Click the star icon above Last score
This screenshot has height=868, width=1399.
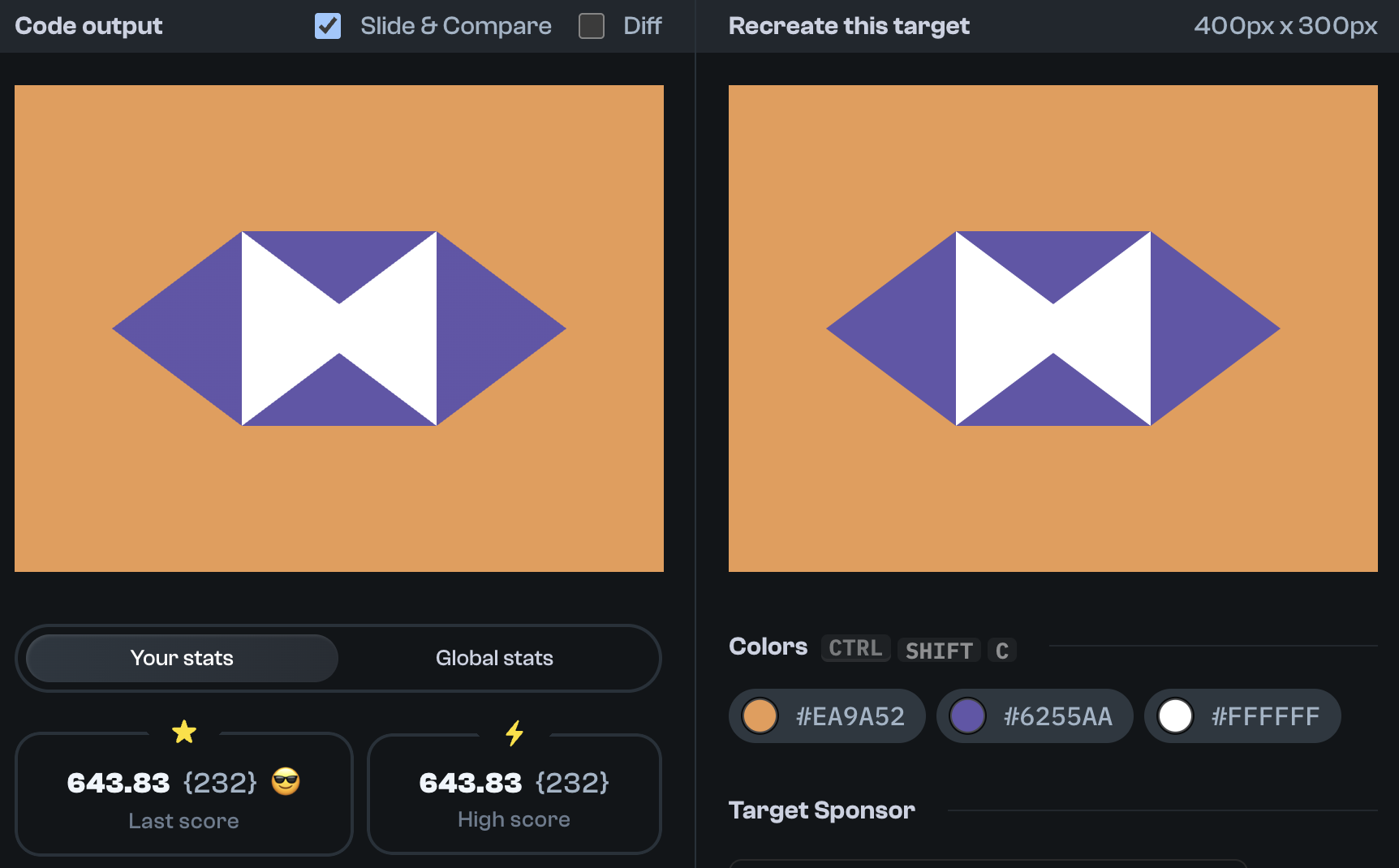point(183,733)
